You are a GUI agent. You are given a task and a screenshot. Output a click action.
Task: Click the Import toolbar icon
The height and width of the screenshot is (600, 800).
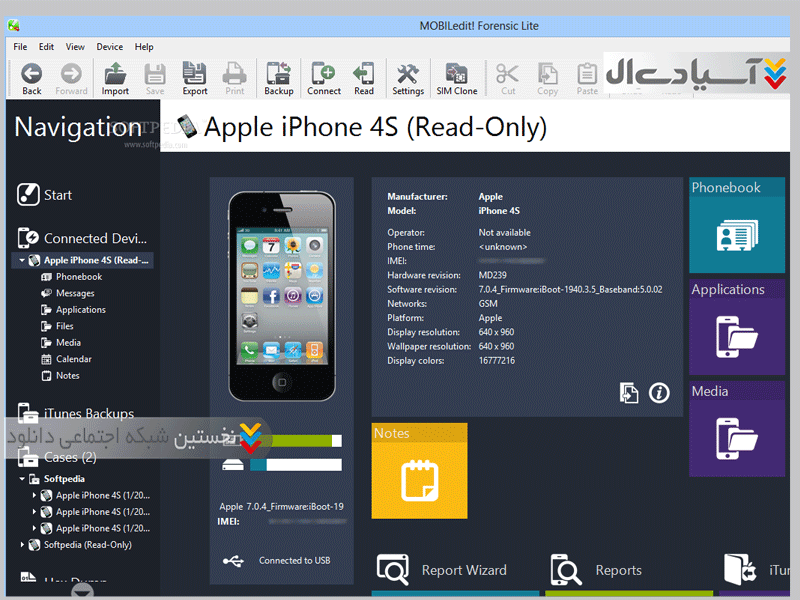[x=115, y=77]
